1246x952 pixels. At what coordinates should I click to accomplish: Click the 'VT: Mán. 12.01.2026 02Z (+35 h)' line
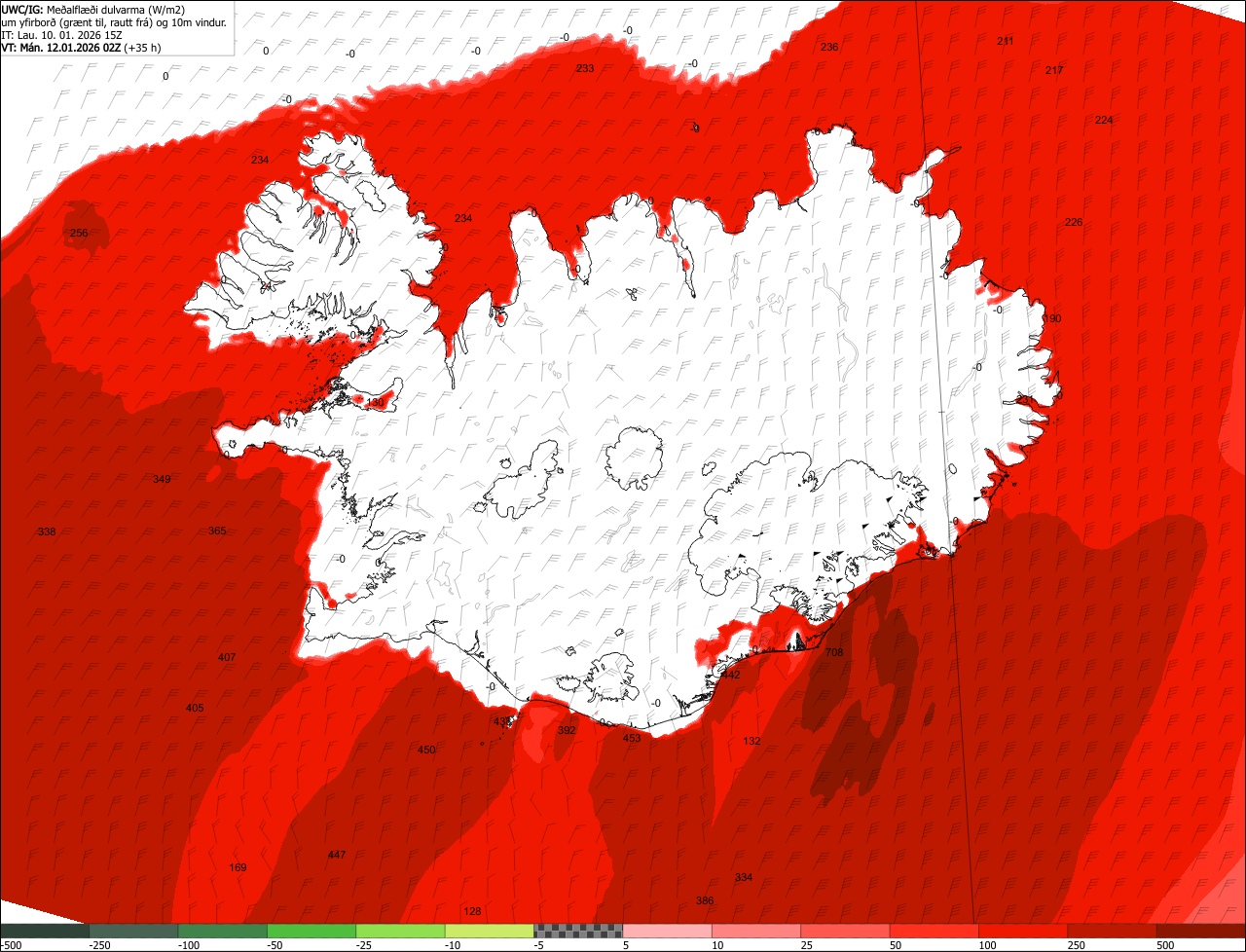click(x=82, y=47)
